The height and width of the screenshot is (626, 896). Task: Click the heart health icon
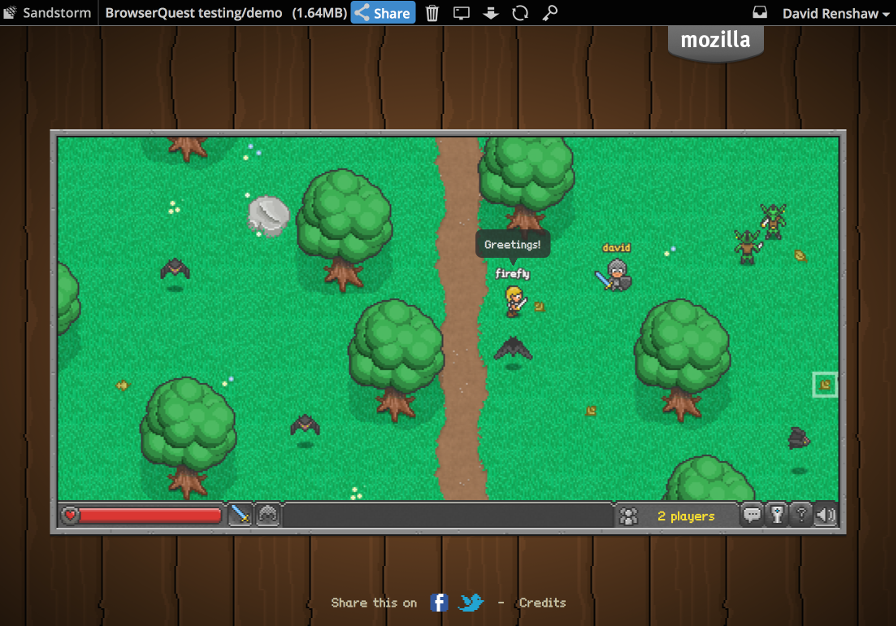[70, 515]
